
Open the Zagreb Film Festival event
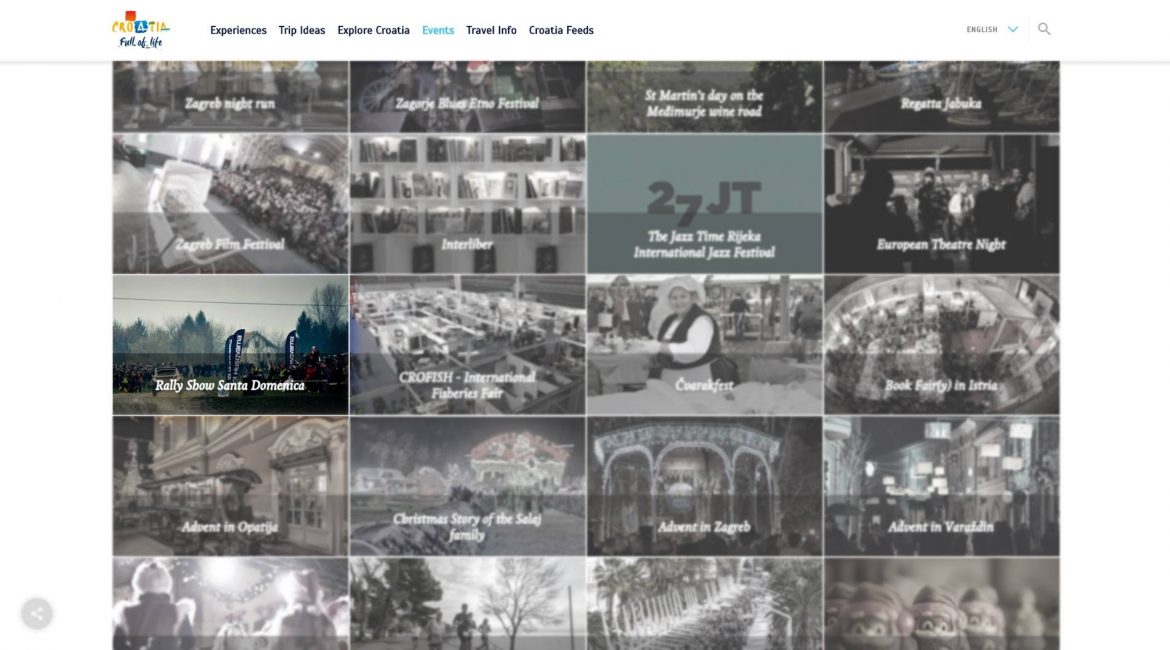(230, 204)
